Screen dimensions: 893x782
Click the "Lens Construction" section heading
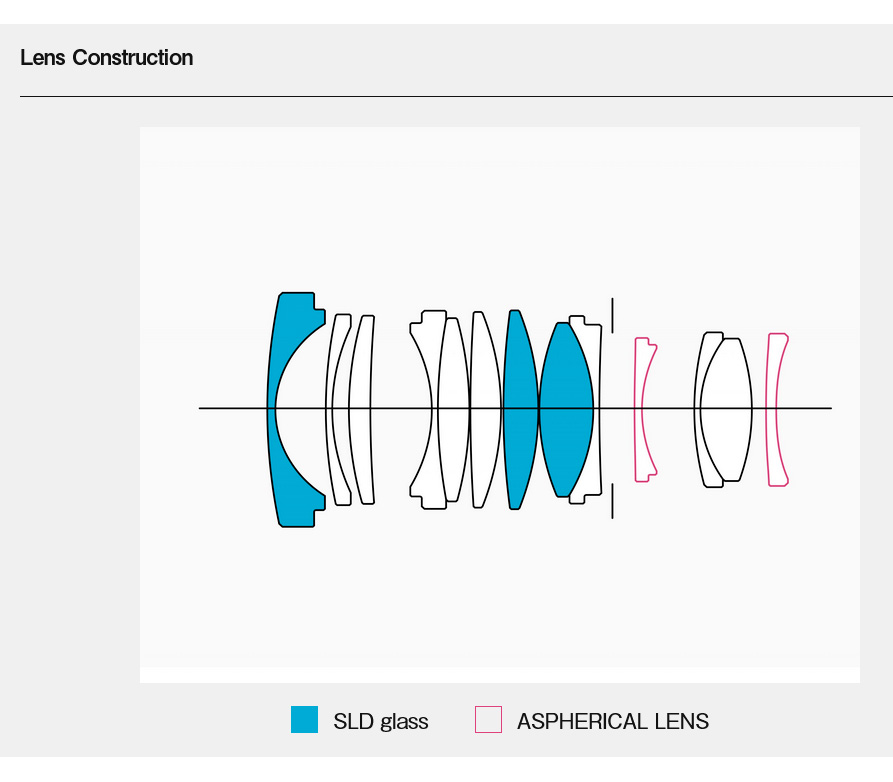click(107, 58)
